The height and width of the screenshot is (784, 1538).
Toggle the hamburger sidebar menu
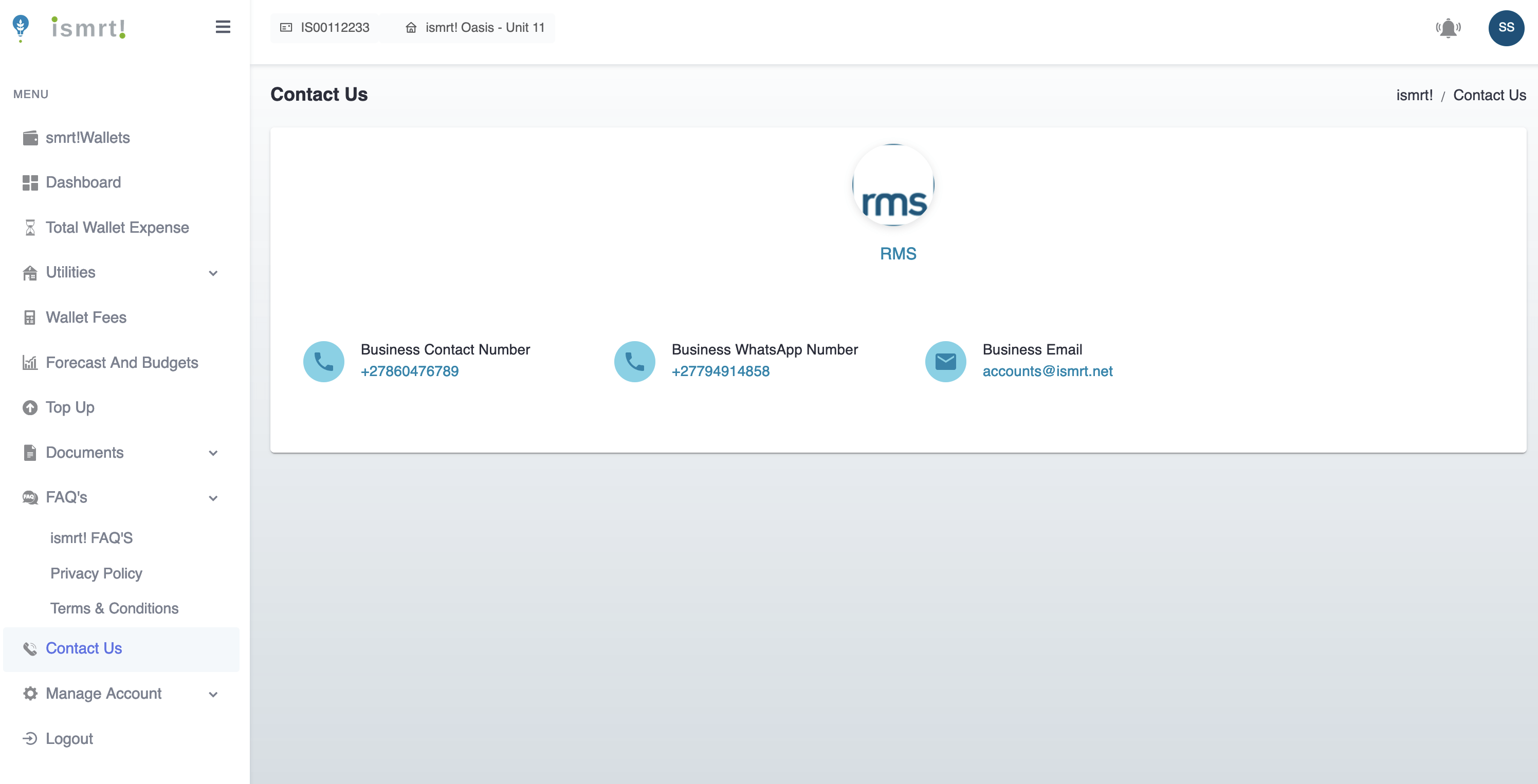coord(223,27)
